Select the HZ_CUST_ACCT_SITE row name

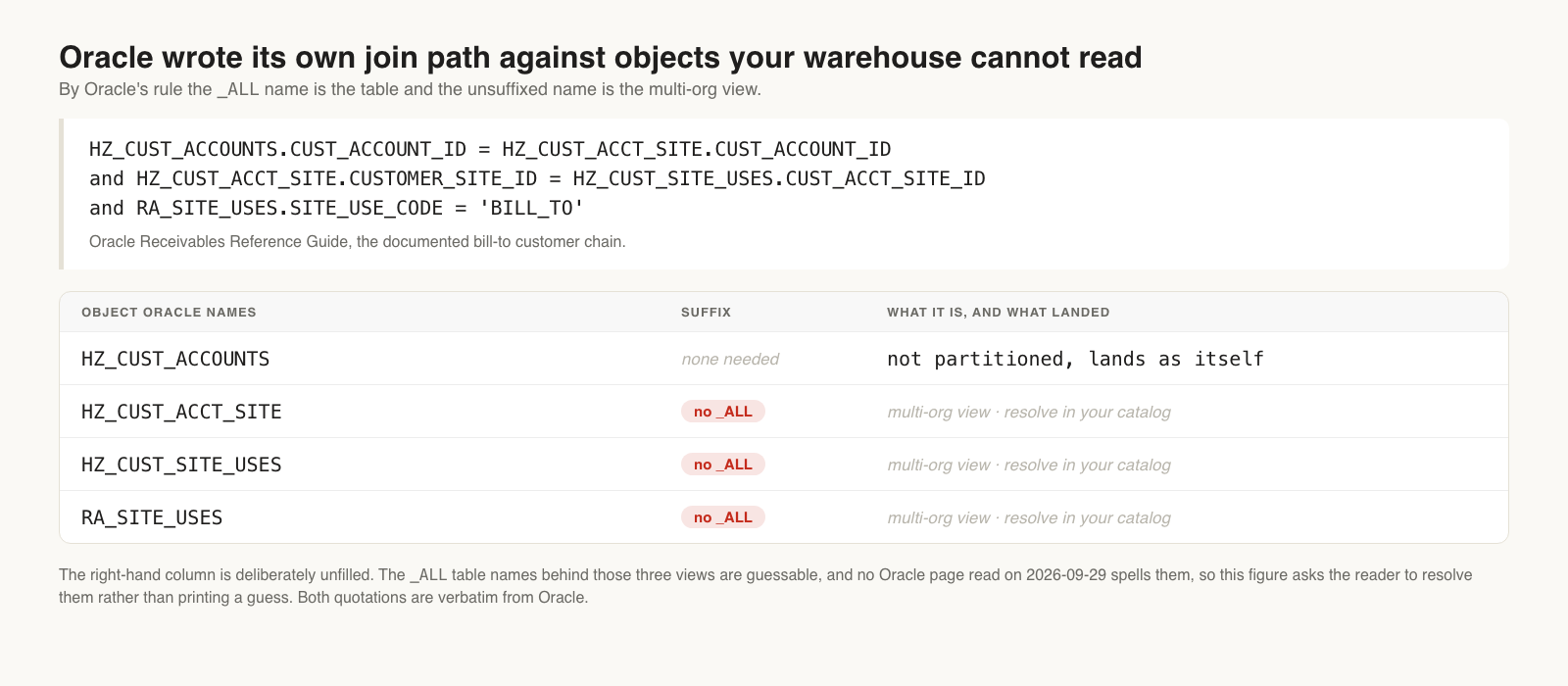click(181, 412)
